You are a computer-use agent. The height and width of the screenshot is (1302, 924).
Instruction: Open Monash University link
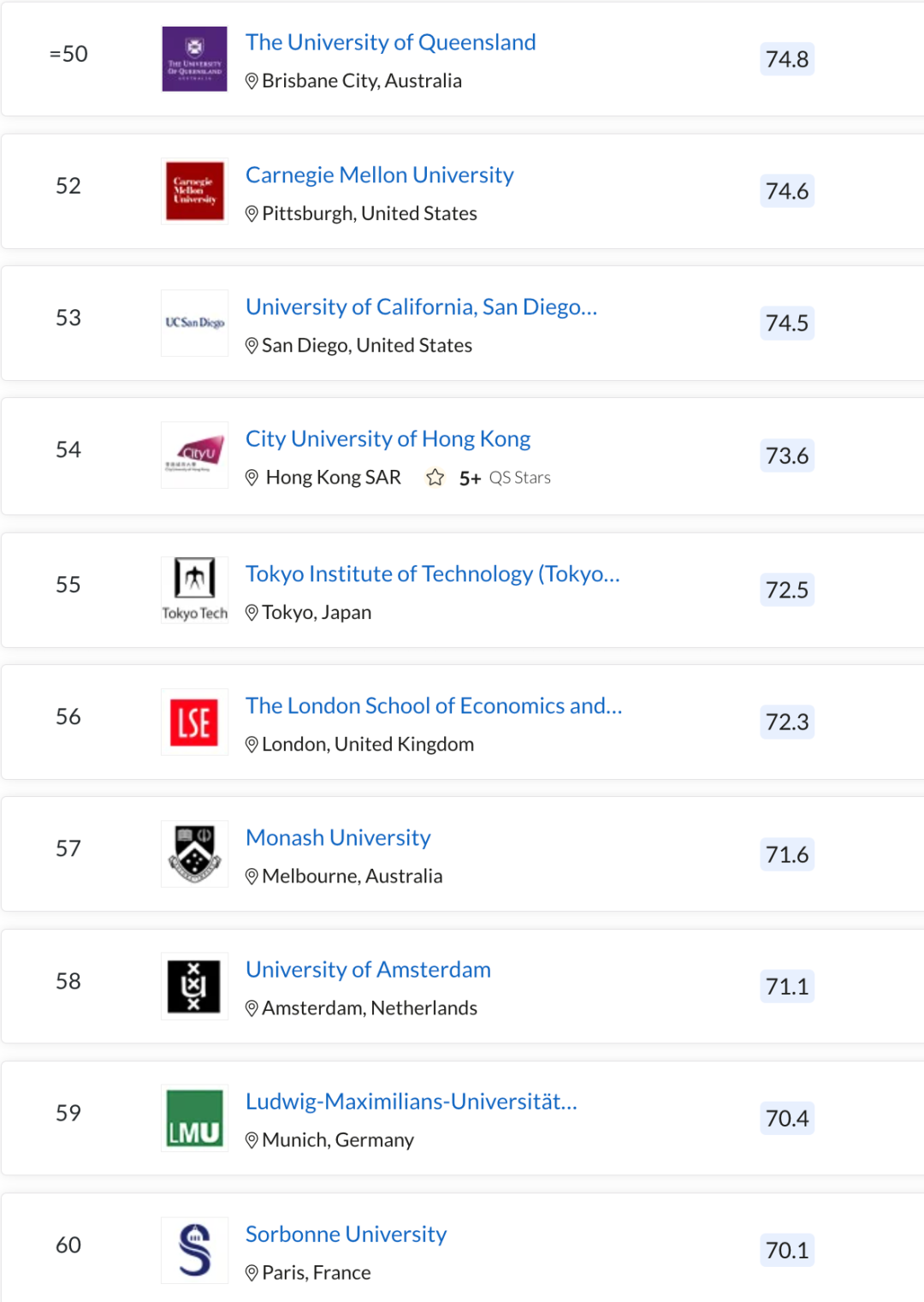[x=338, y=837]
